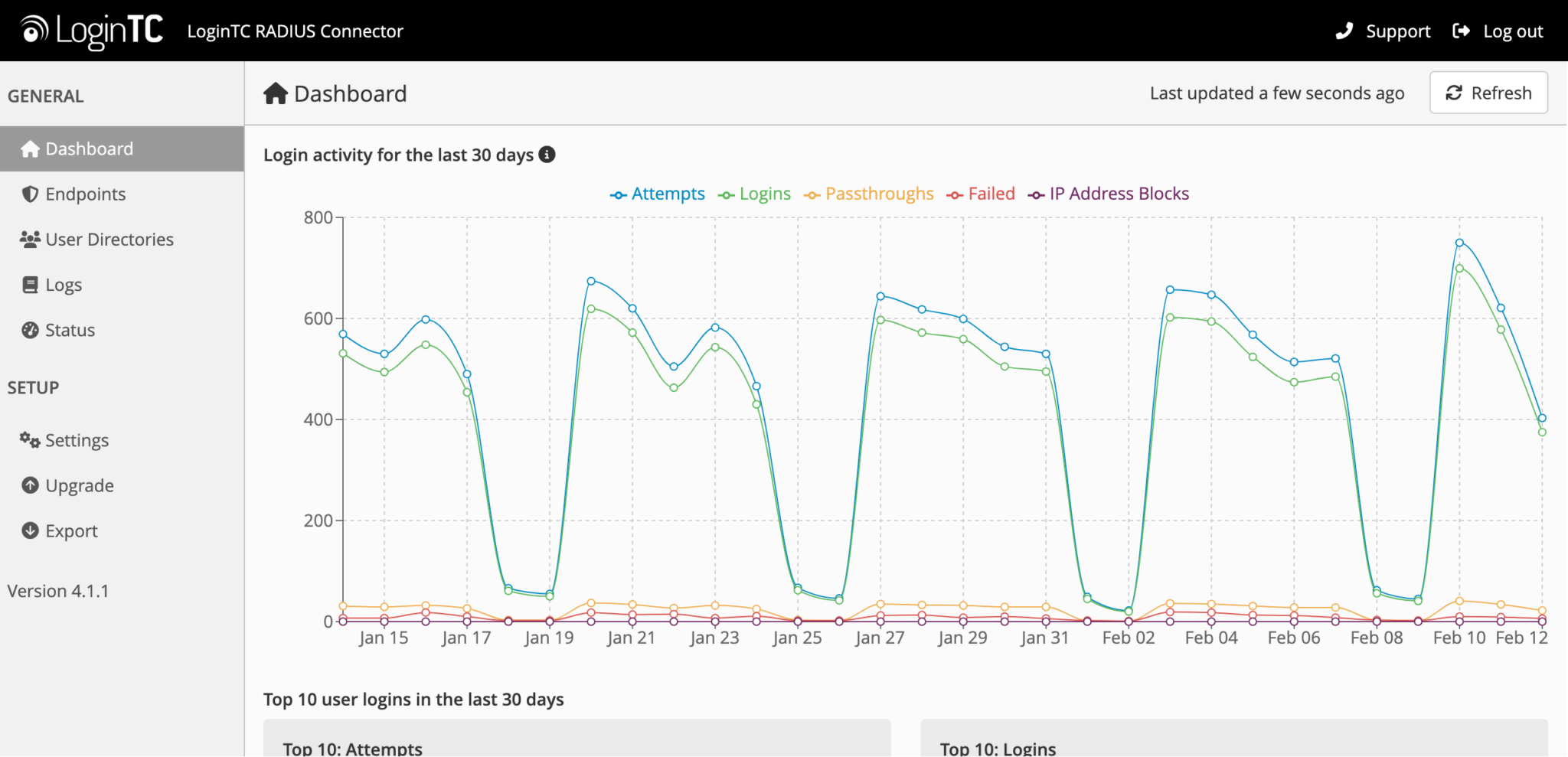The width and height of the screenshot is (1568, 757).
Task: Click the info icon next to login activity
Action: coord(546,155)
